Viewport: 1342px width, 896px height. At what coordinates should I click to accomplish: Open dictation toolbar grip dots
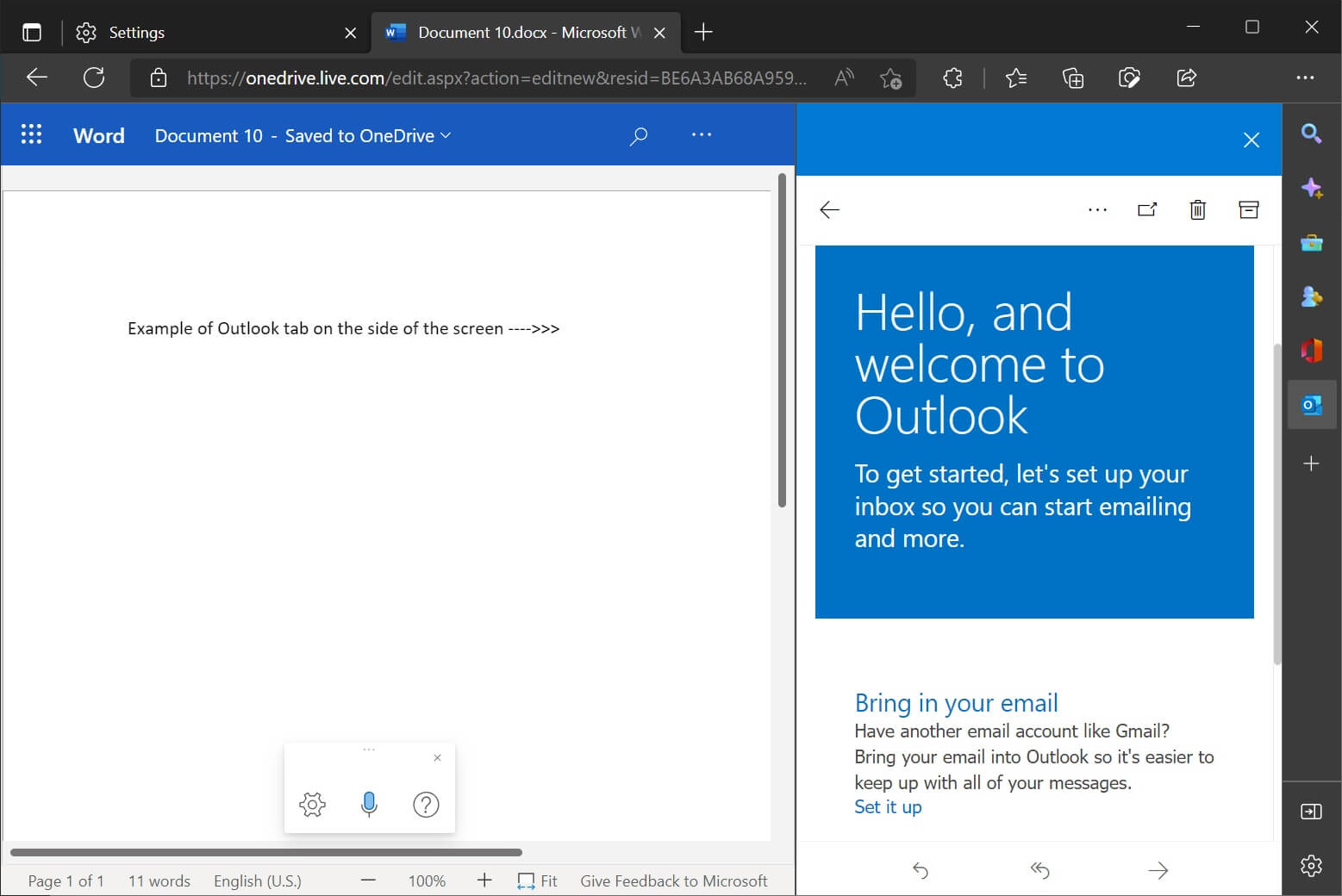click(x=369, y=750)
